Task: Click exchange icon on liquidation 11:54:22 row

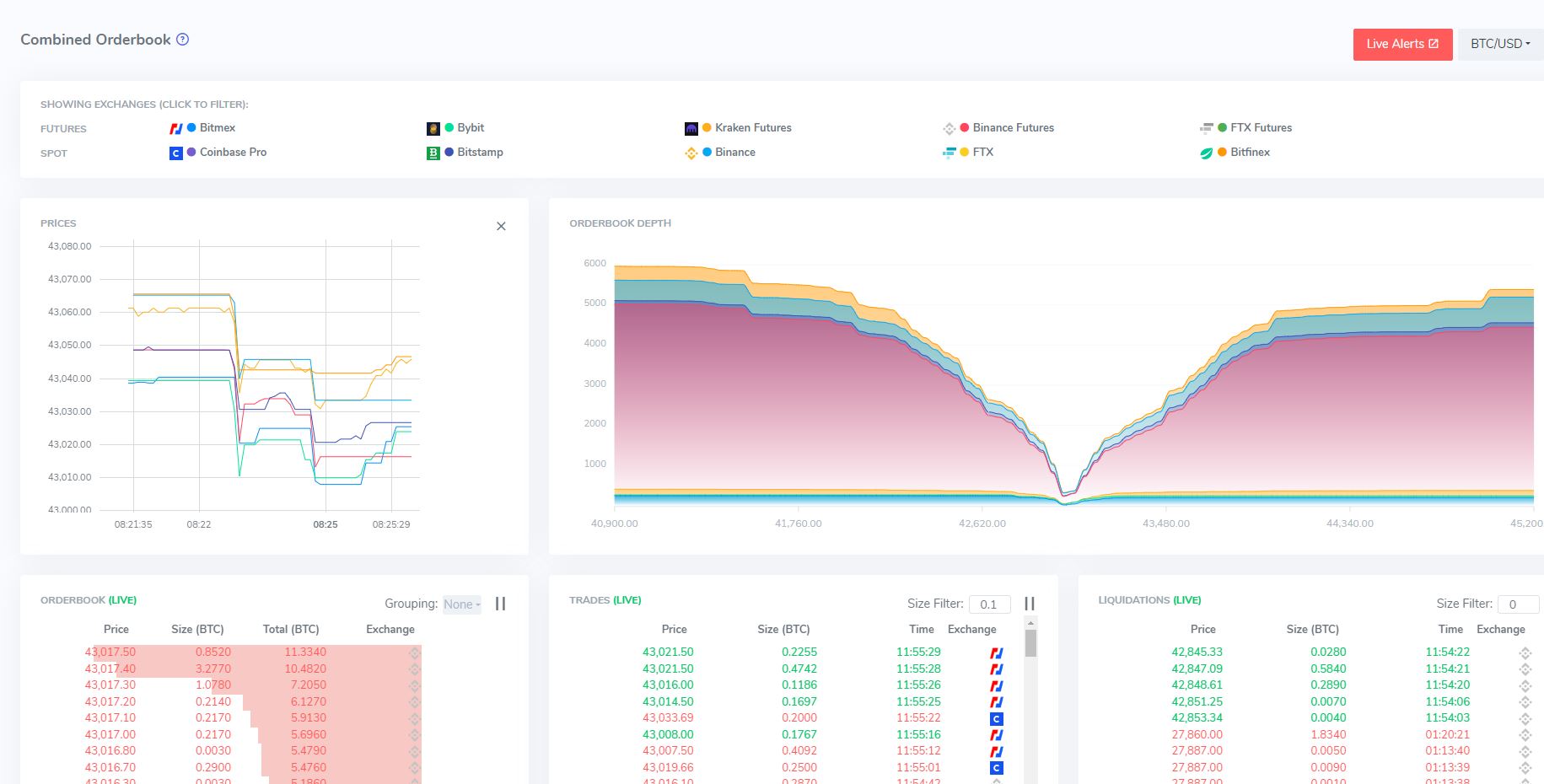Action: 1525,652
